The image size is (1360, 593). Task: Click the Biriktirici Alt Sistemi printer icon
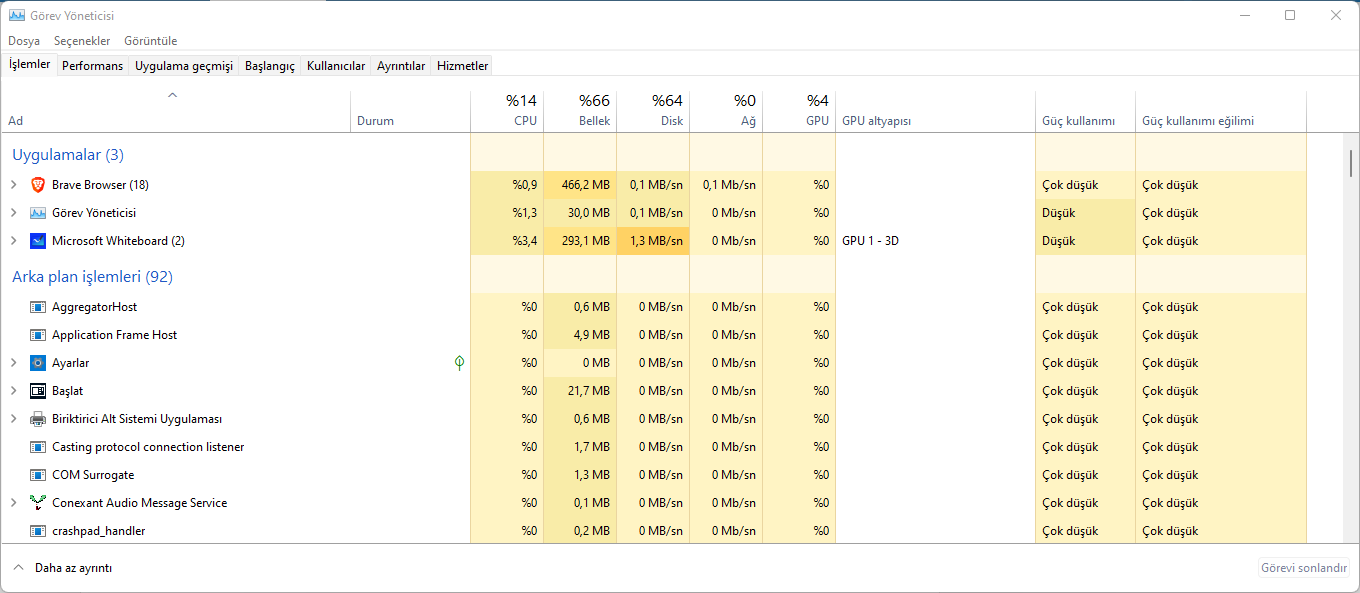(x=38, y=419)
